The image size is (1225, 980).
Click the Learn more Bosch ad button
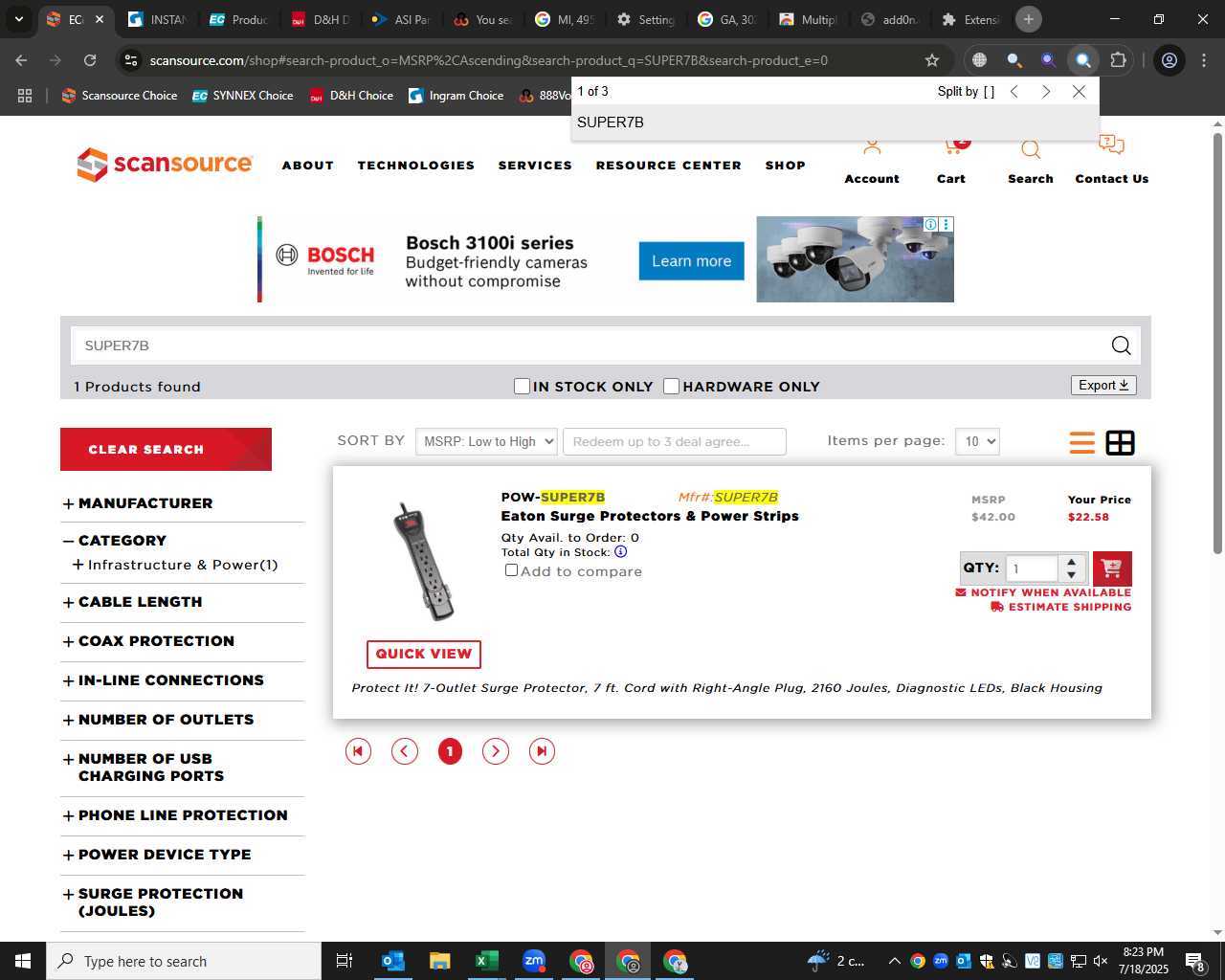pyautogui.click(x=691, y=261)
